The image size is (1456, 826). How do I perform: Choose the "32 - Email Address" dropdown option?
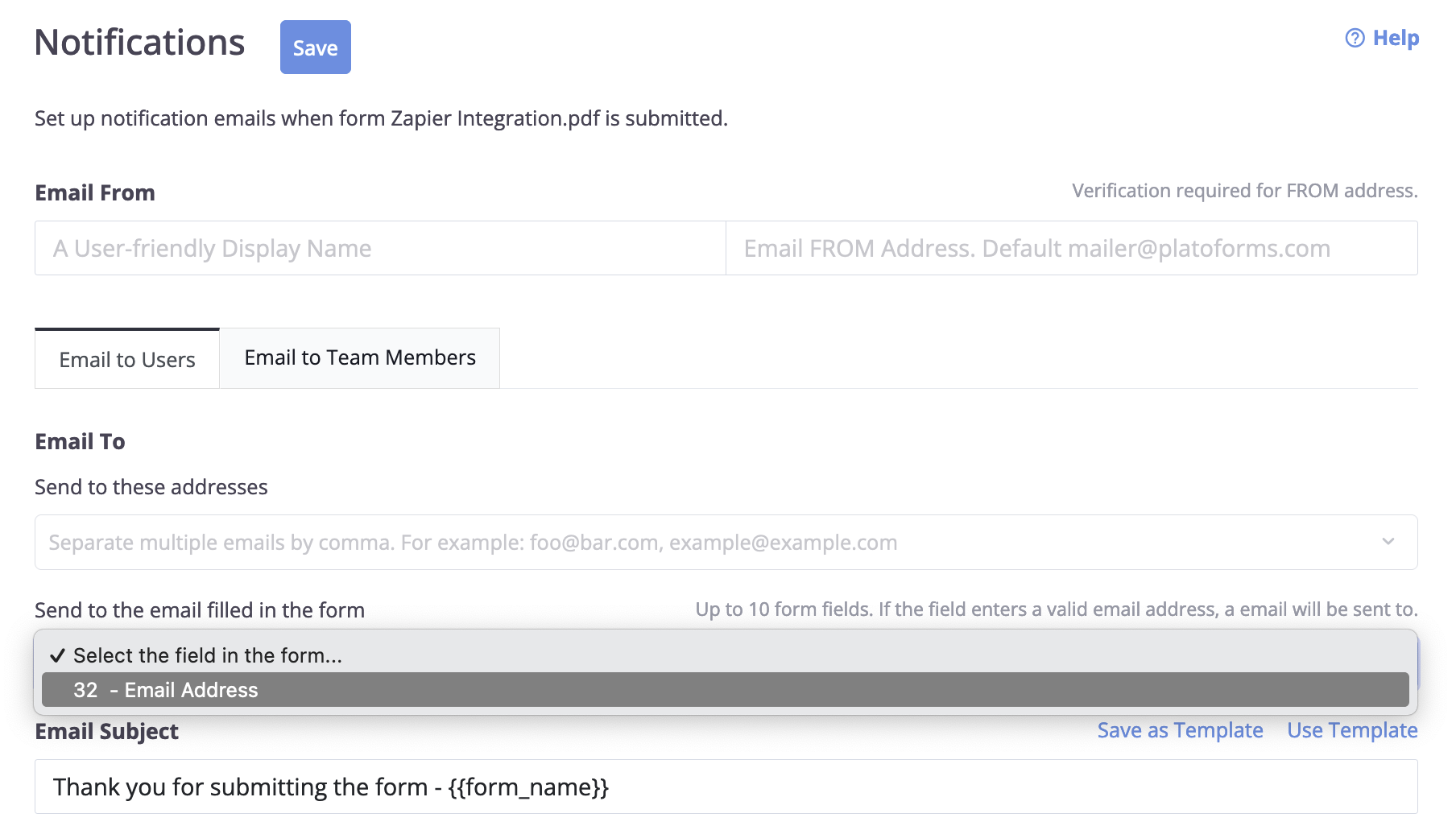tap(725, 690)
